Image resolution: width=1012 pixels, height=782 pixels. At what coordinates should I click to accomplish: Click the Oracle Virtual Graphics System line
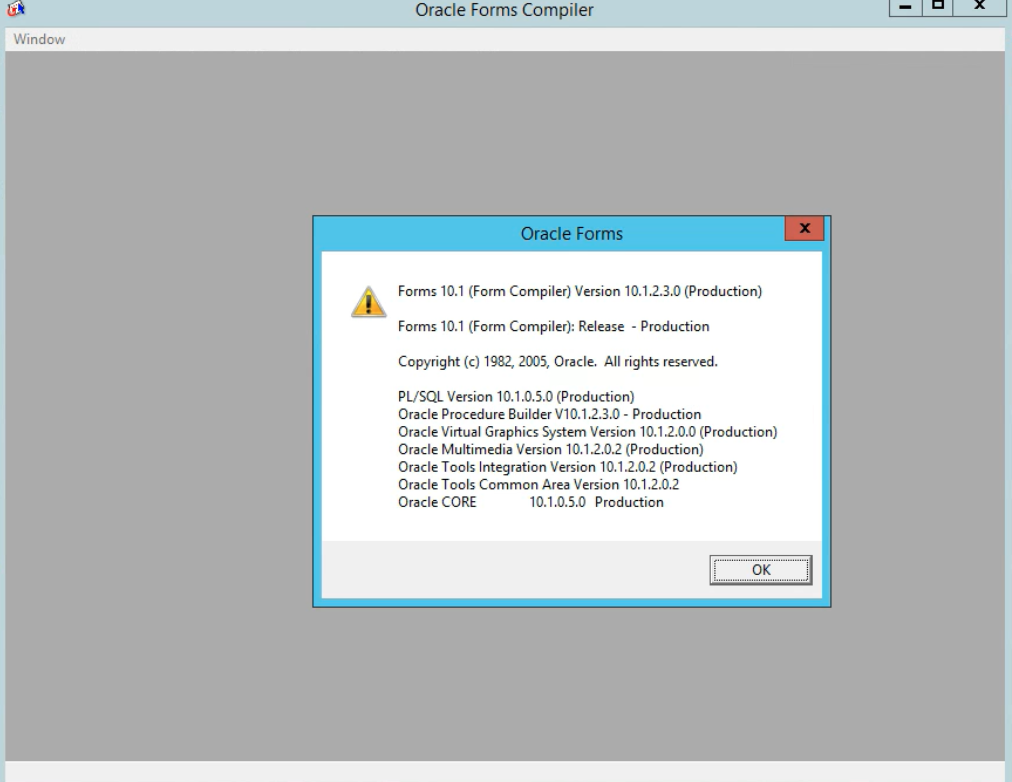point(587,432)
